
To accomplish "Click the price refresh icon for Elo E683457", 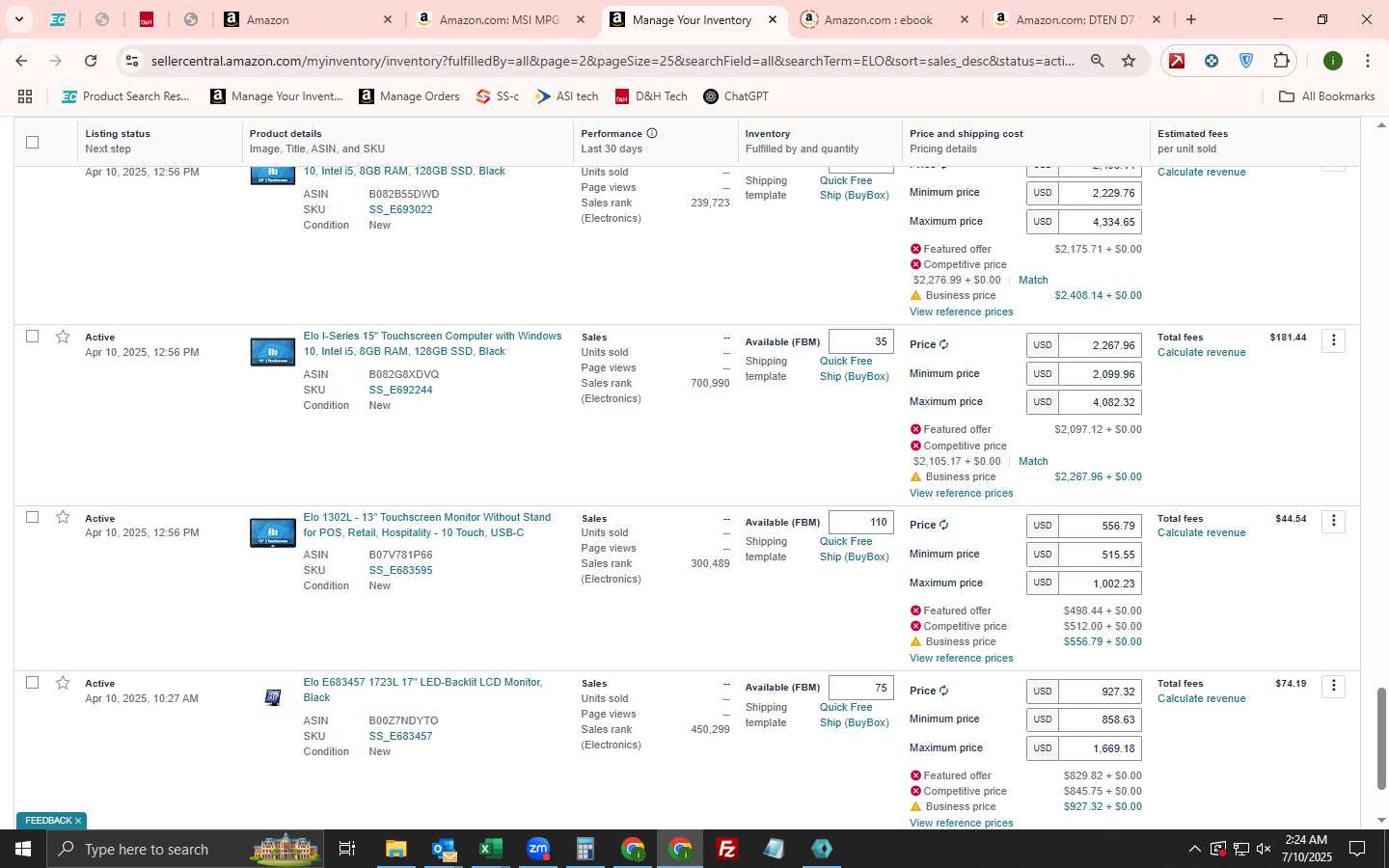I will point(943,691).
